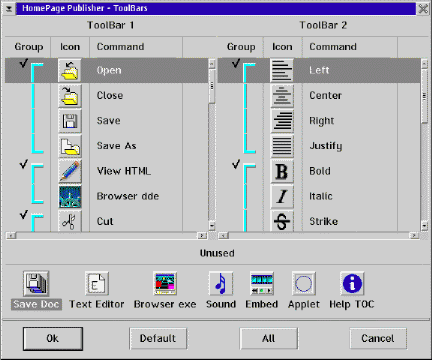Open the system menu in the title bar
The width and height of the screenshot is (432, 360).
(x=9, y=8)
